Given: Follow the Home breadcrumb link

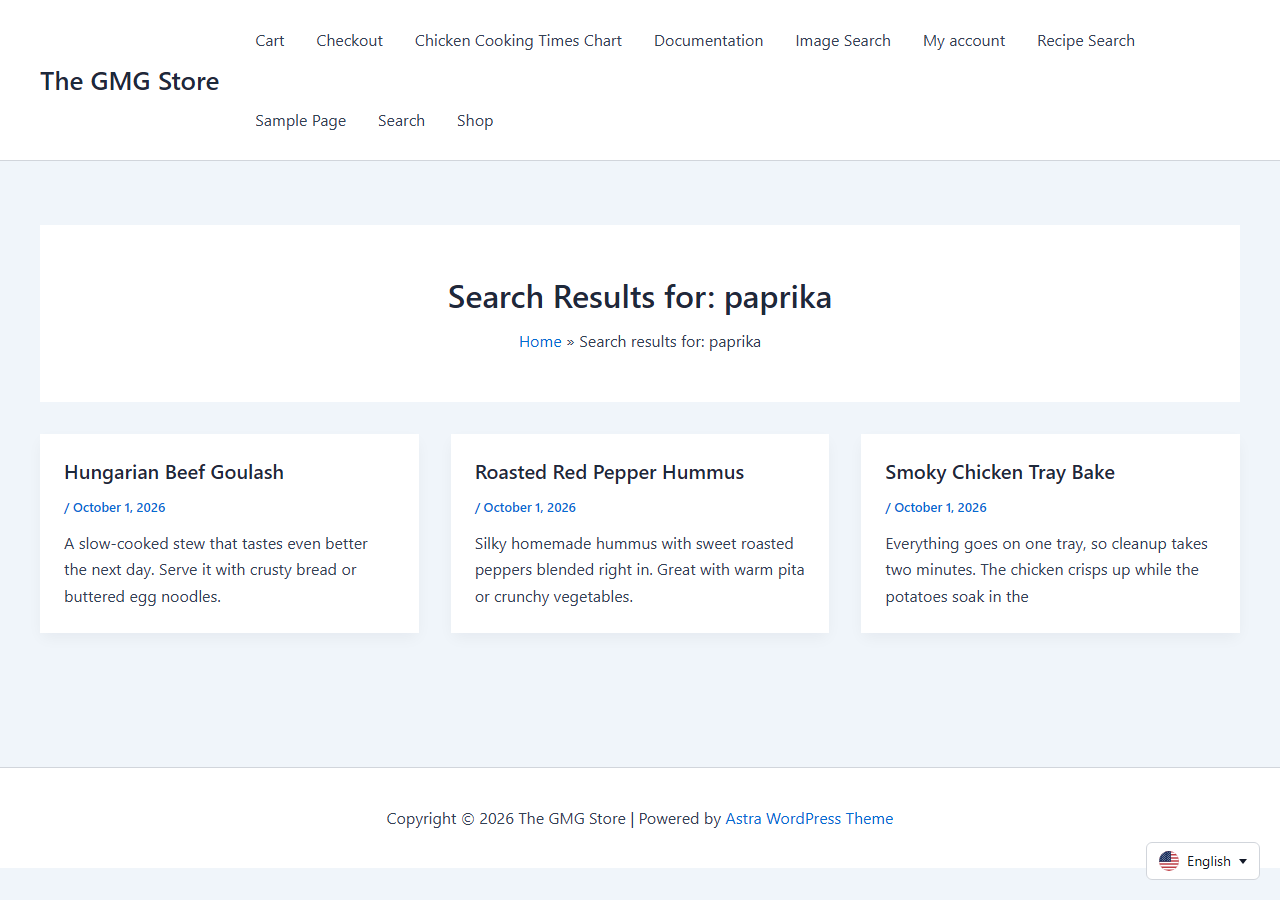Looking at the screenshot, I should (540, 342).
